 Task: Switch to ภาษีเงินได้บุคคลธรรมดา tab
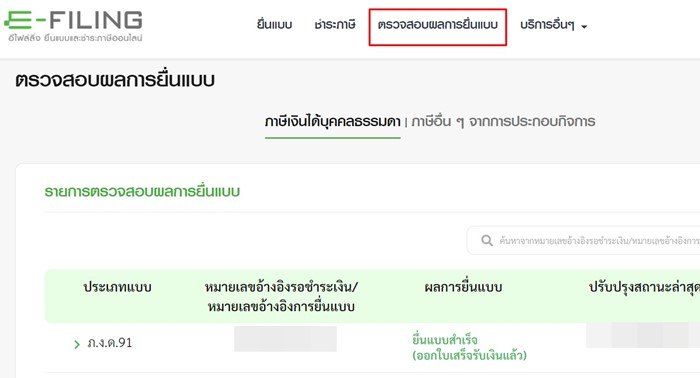pos(333,121)
